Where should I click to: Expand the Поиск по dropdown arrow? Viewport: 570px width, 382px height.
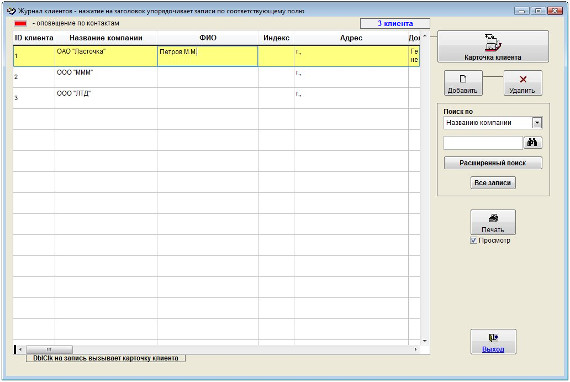click(537, 123)
